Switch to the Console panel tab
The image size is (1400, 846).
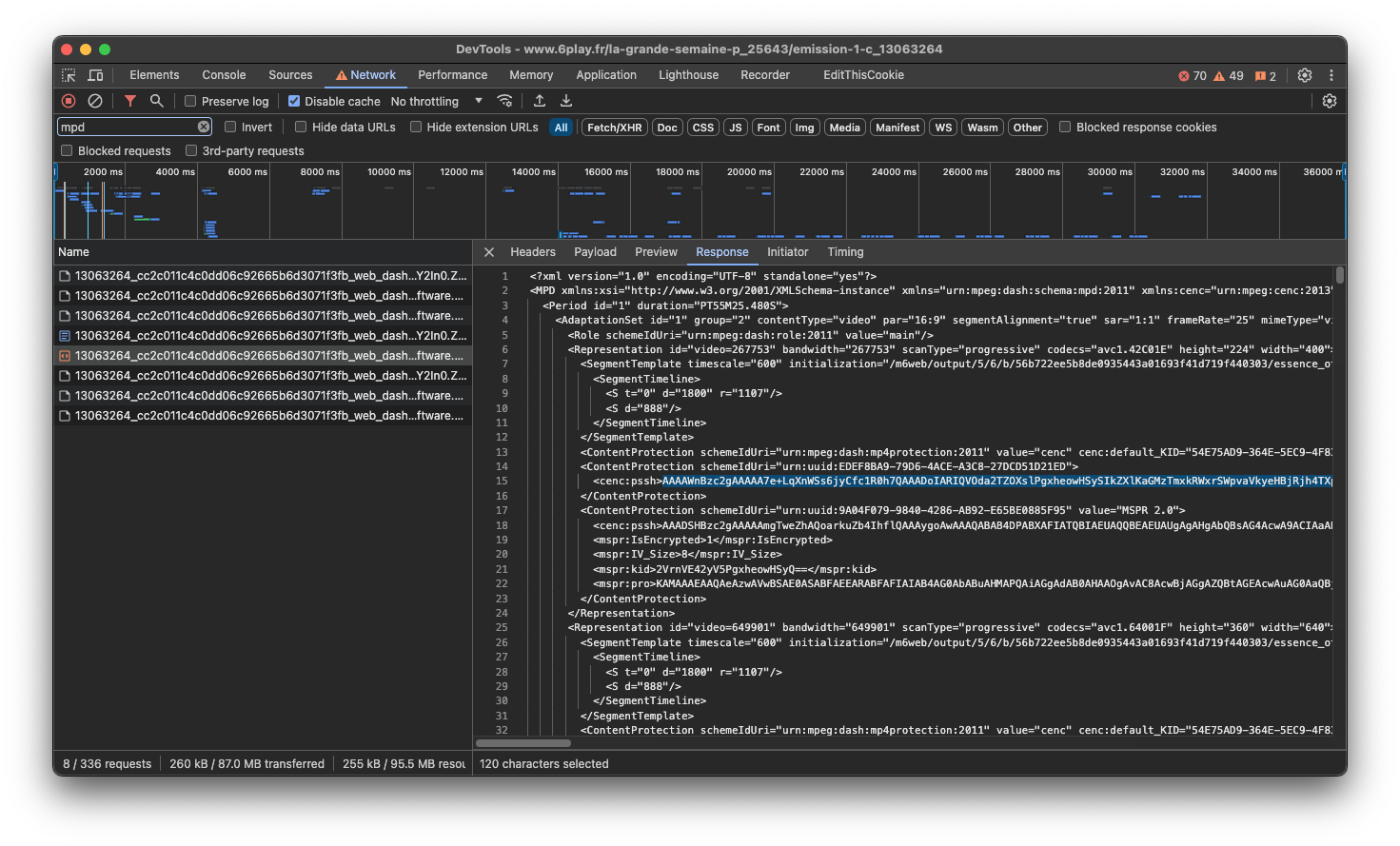click(x=224, y=75)
